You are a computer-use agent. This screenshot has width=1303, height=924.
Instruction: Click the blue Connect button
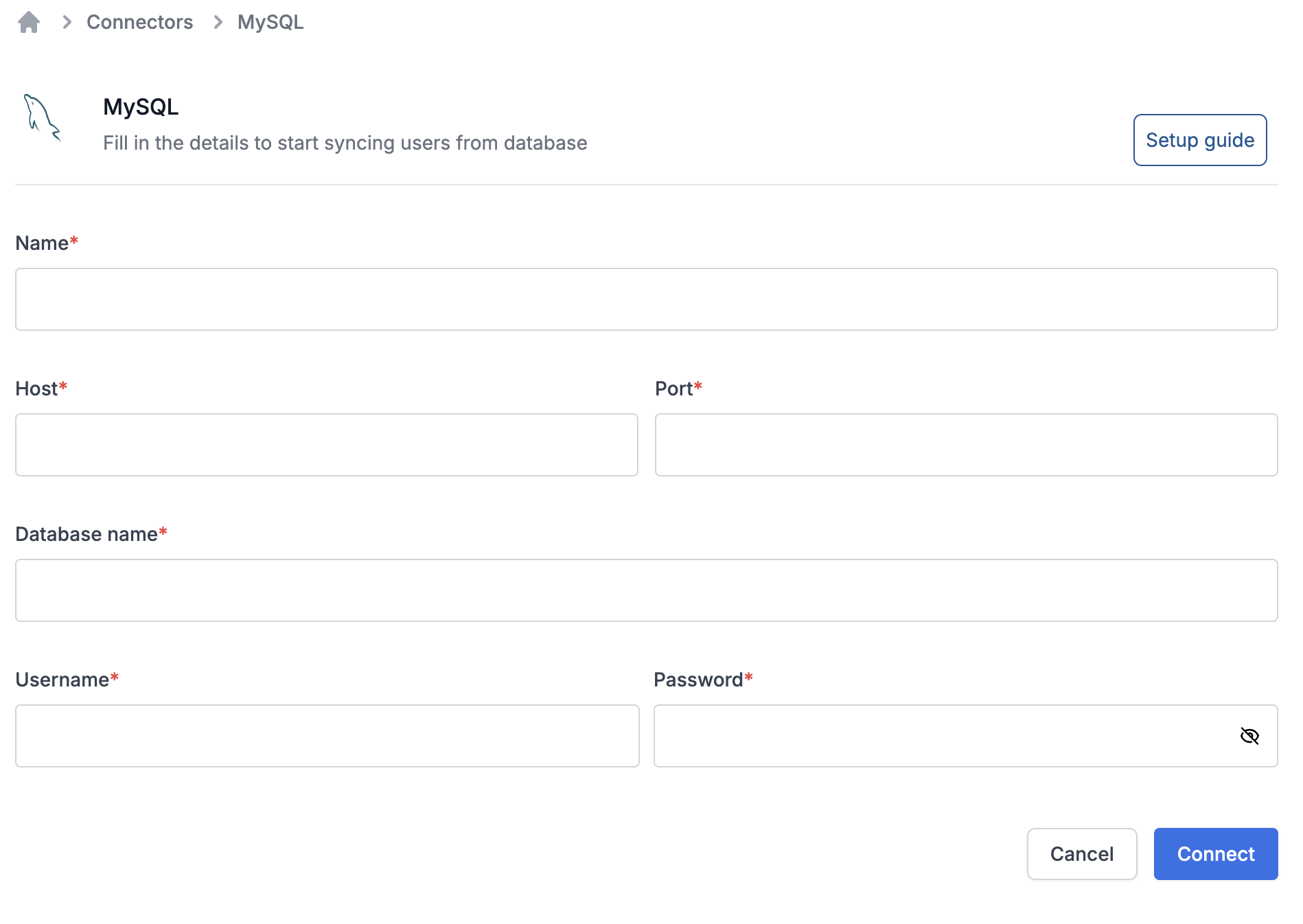tap(1216, 854)
